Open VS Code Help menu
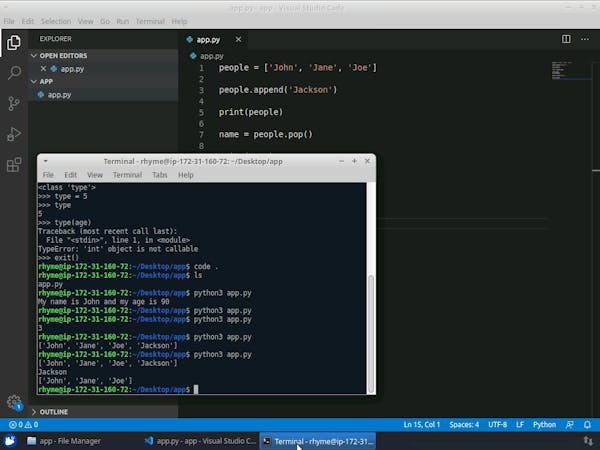This screenshot has width=600, height=450. point(179,21)
